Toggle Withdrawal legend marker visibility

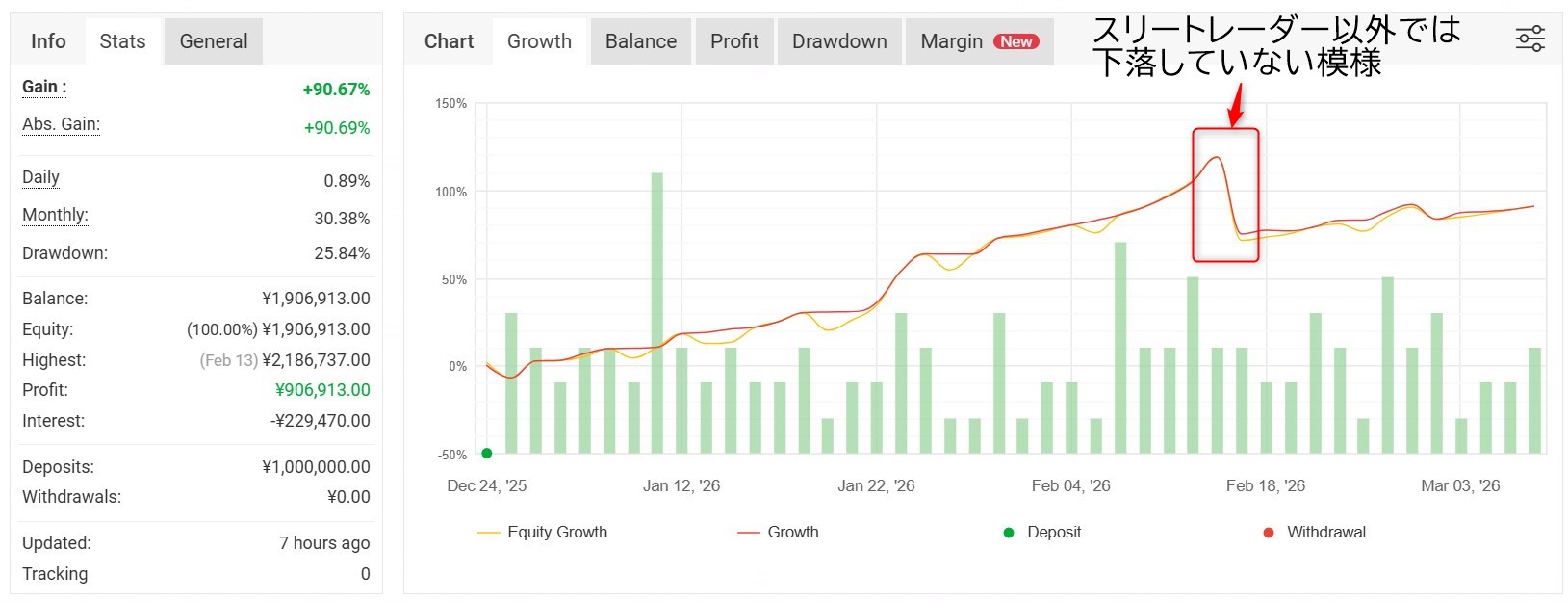coord(1315,532)
